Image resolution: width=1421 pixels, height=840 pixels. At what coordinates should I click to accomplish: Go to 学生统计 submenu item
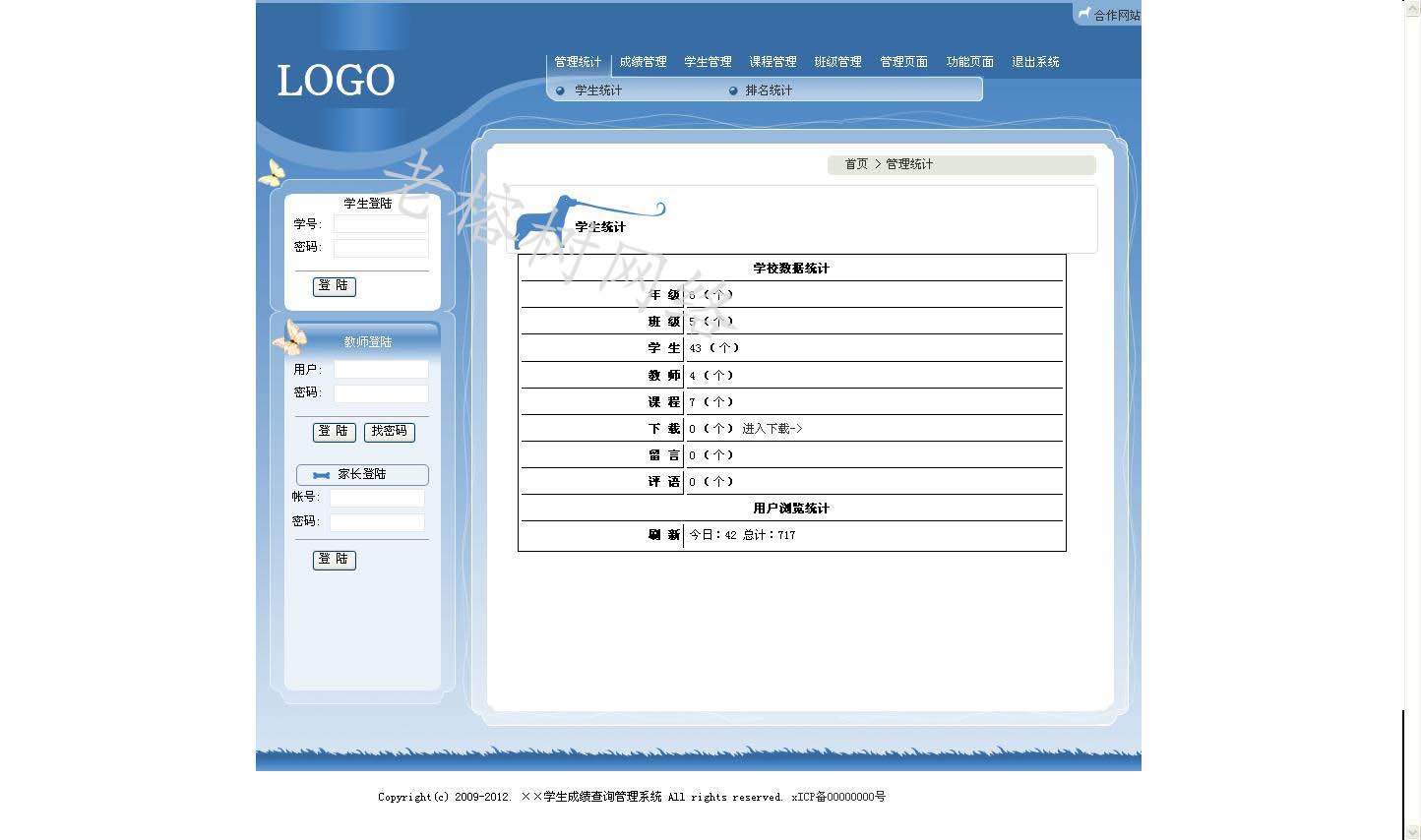(598, 90)
